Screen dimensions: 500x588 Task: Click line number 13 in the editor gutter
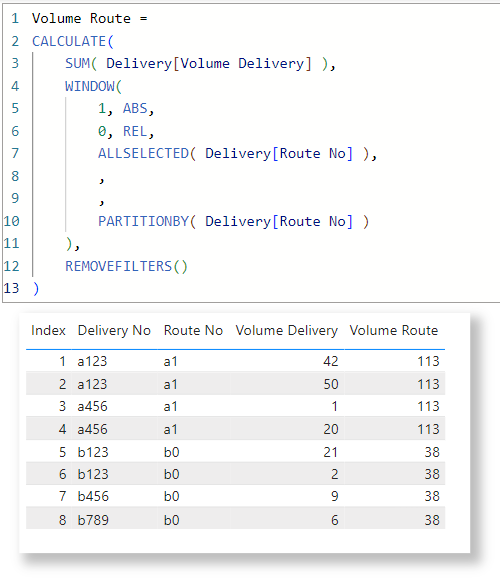tap(11, 288)
